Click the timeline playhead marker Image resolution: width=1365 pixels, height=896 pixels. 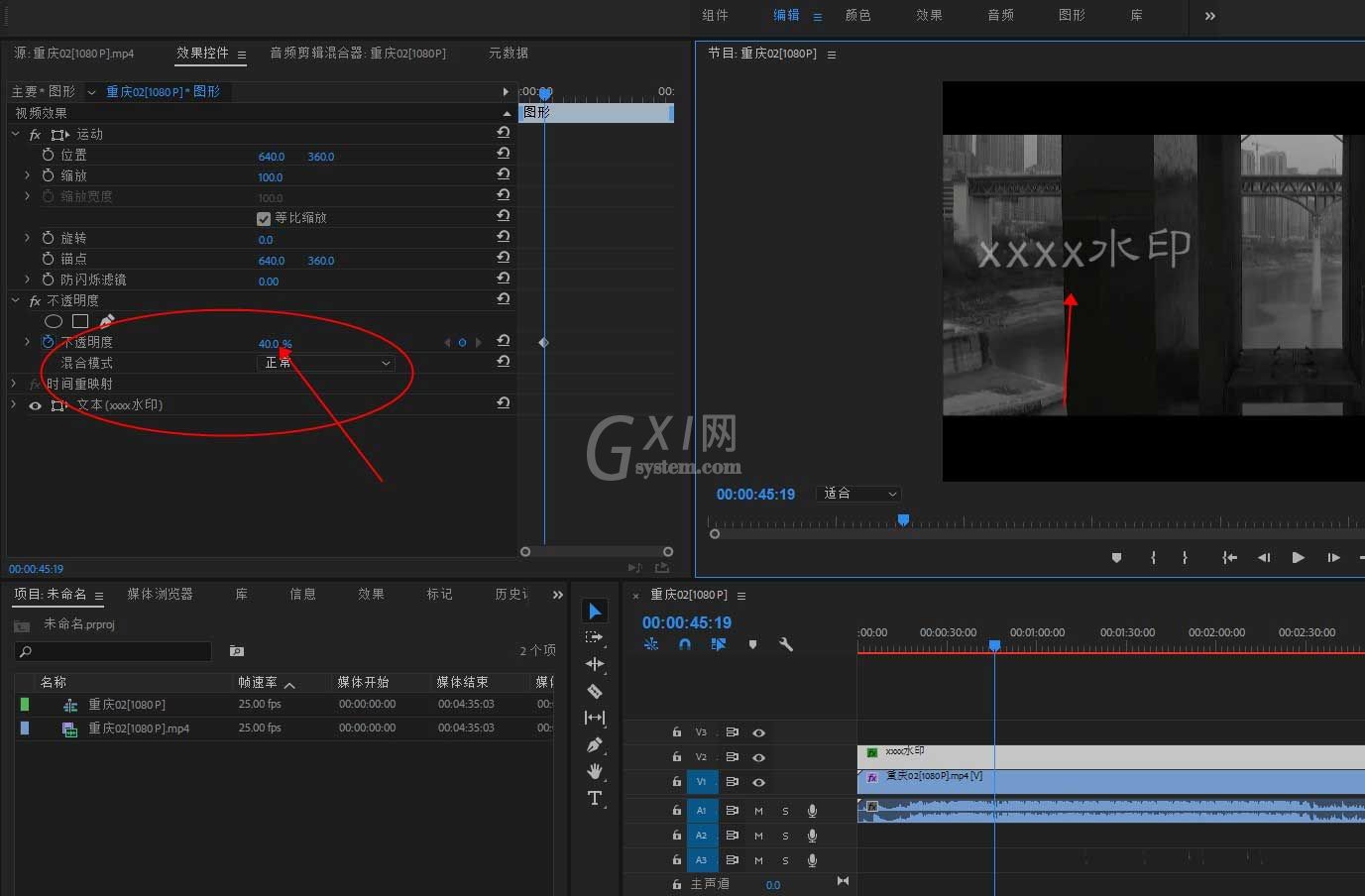coord(994,645)
